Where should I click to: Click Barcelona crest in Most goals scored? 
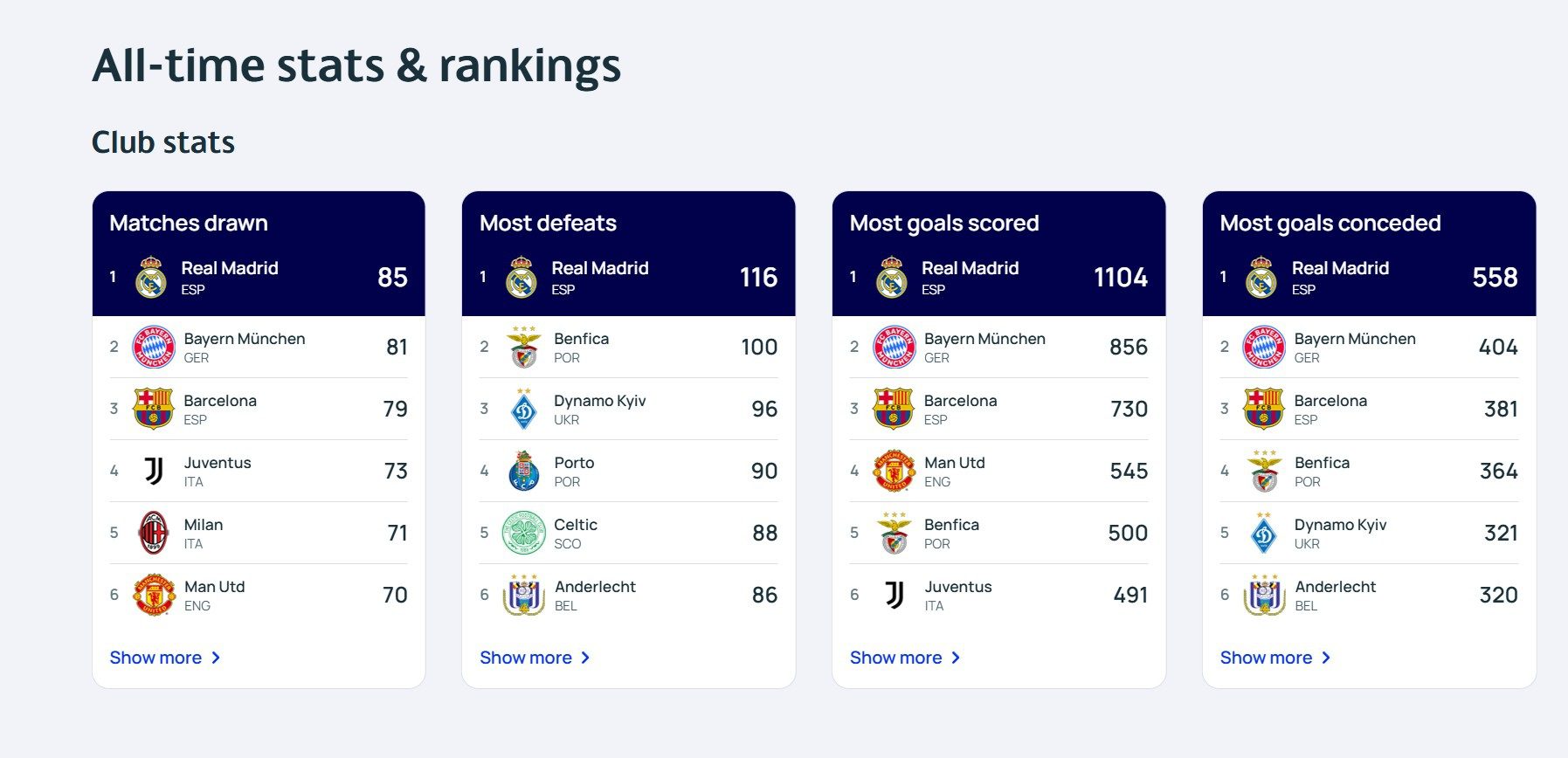(x=894, y=410)
